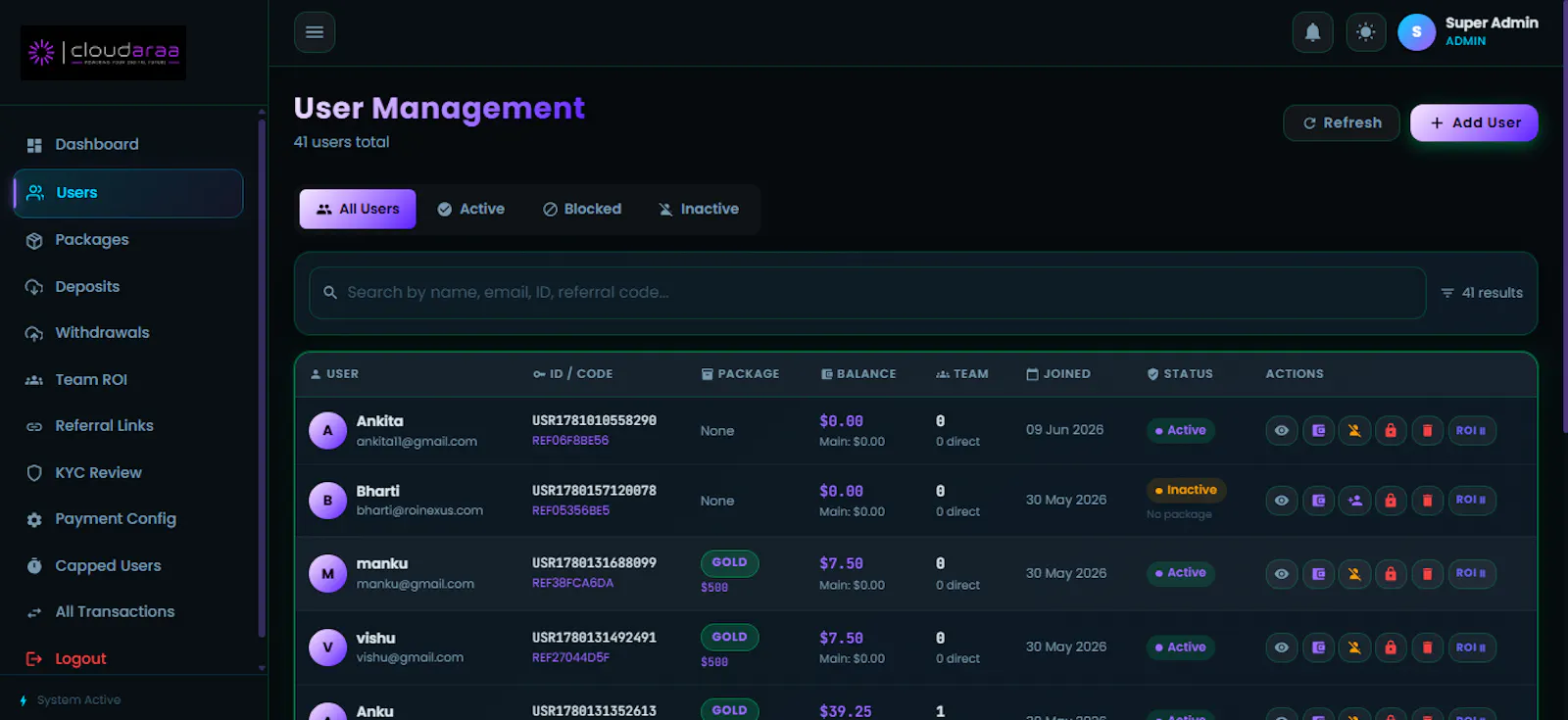
Task: Switch to the Blocked users tab
Action: click(x=582, y=209)
